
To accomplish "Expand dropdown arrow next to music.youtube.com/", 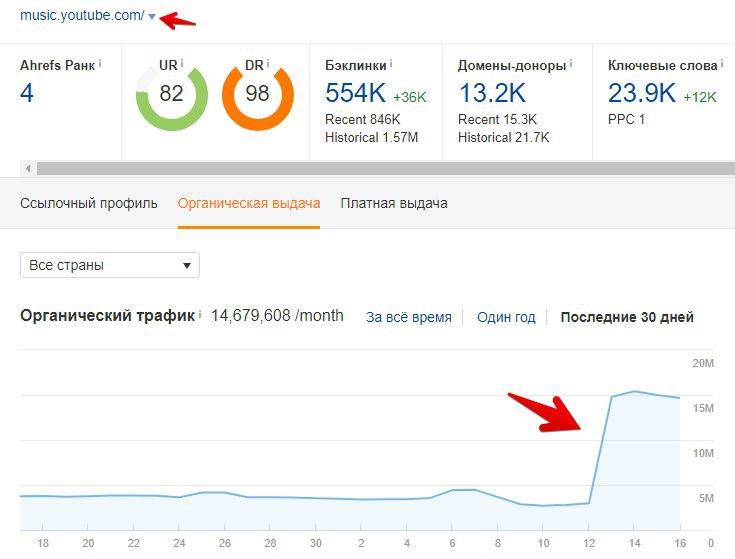I will pyautogui.click(x=151, y=17).
